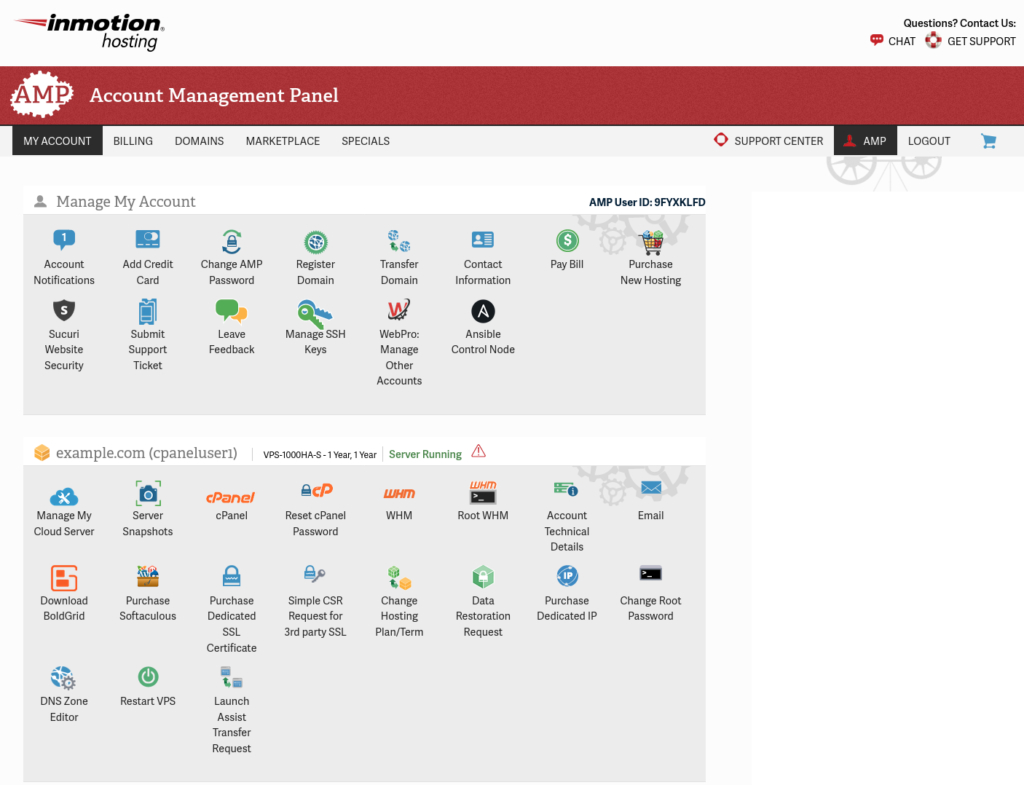Open the SUPPORT CENTER
1024x785 pixels.
(x=769, y=141)
